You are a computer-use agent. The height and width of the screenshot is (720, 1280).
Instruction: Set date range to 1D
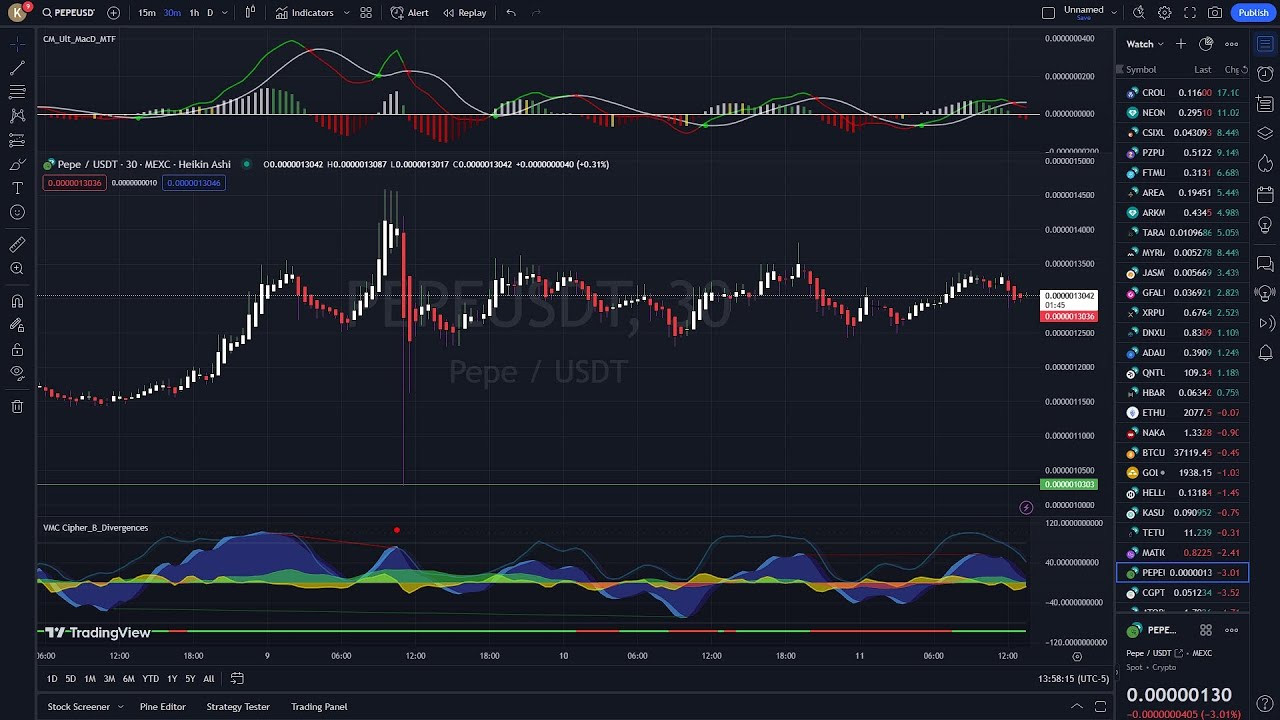pos(52,679)
